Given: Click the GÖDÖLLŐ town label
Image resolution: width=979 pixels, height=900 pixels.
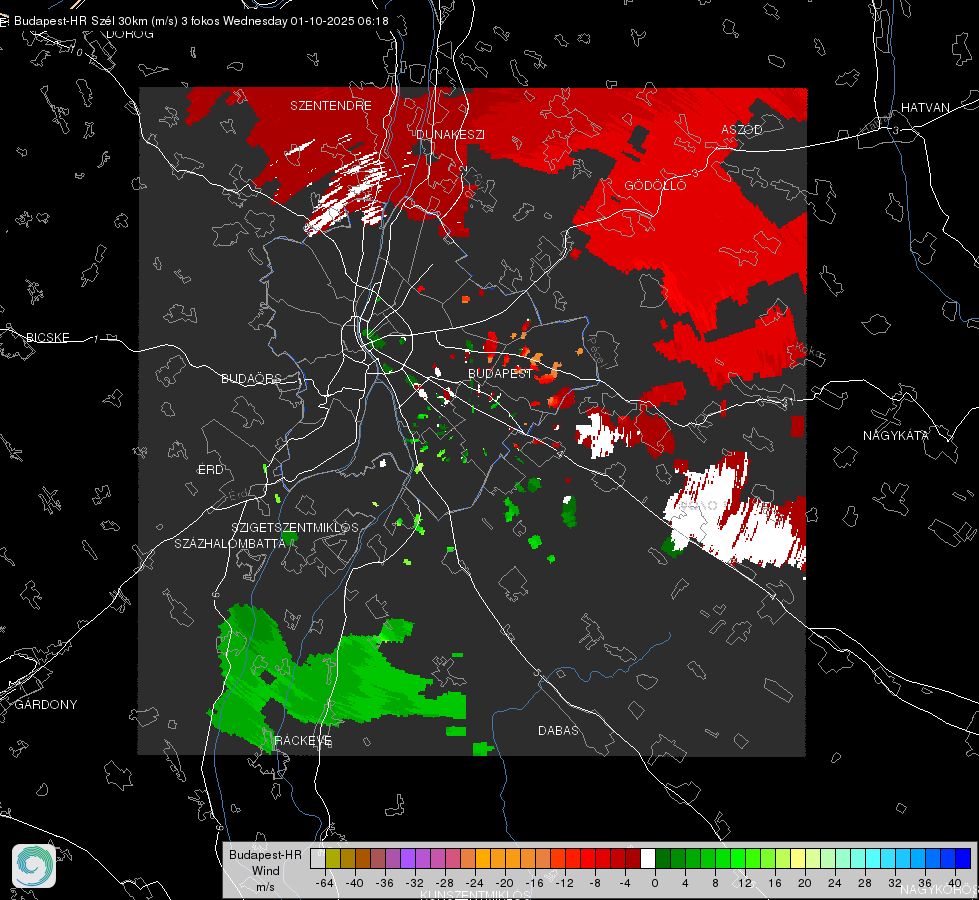Looking at the screenshot, I should (655, 185).
